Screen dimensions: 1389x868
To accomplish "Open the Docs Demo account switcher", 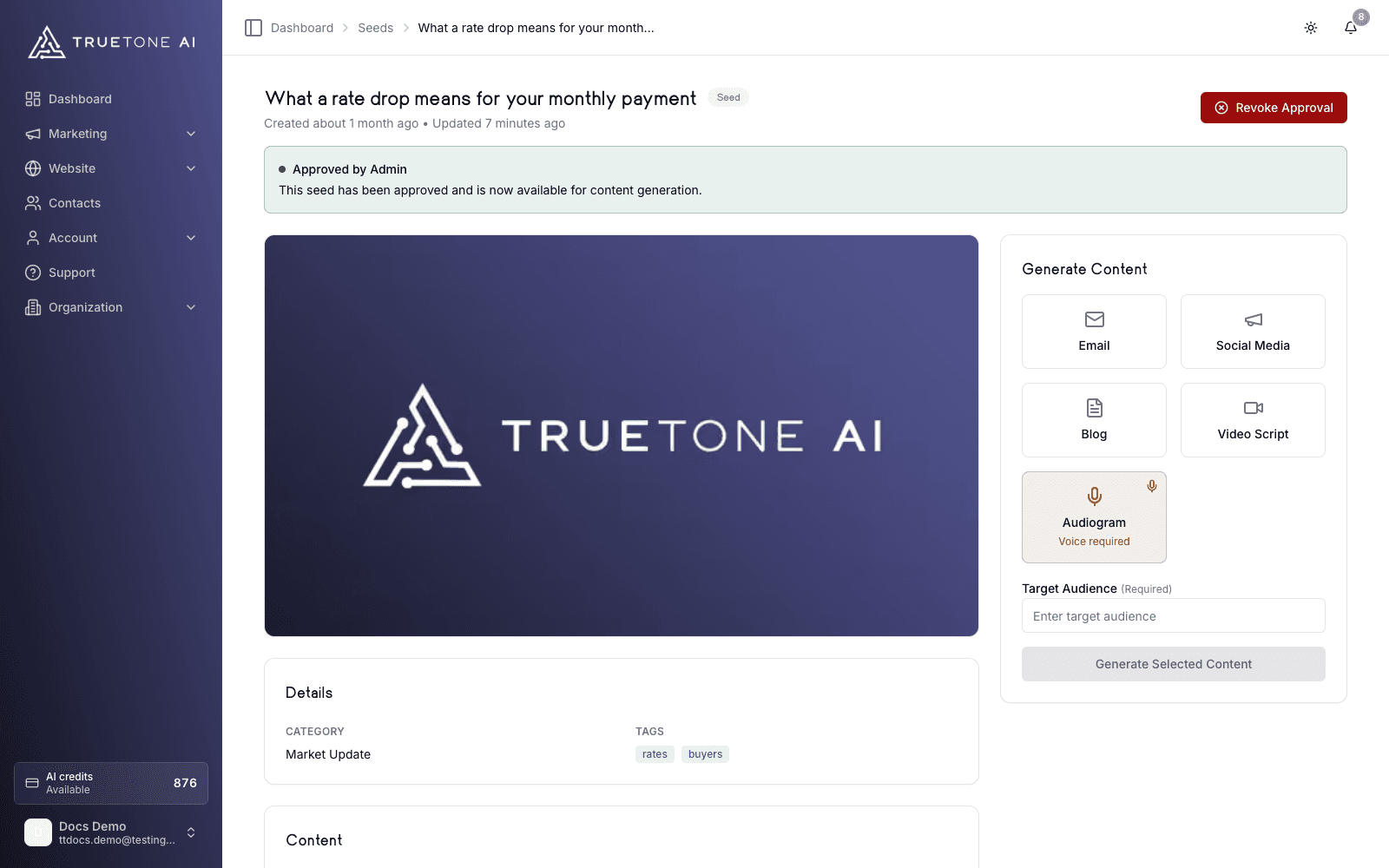I will pyautogui.click(x=111, y=832).
